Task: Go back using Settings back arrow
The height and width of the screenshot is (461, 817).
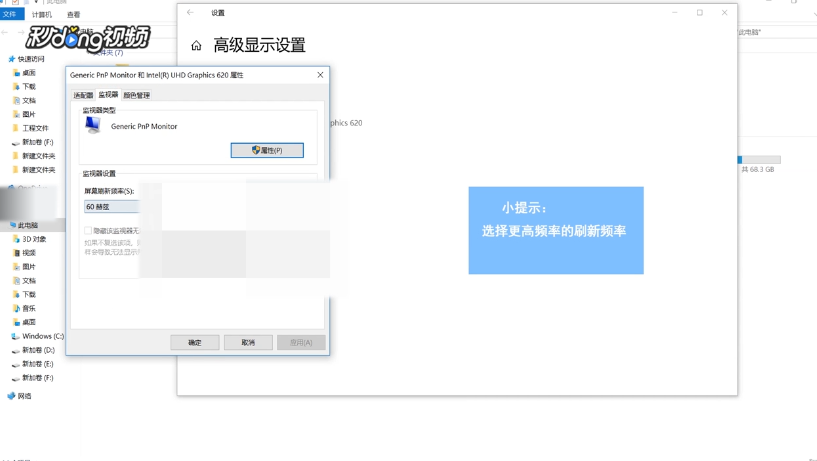Action: pyautogui.click(x=190, y=13)
